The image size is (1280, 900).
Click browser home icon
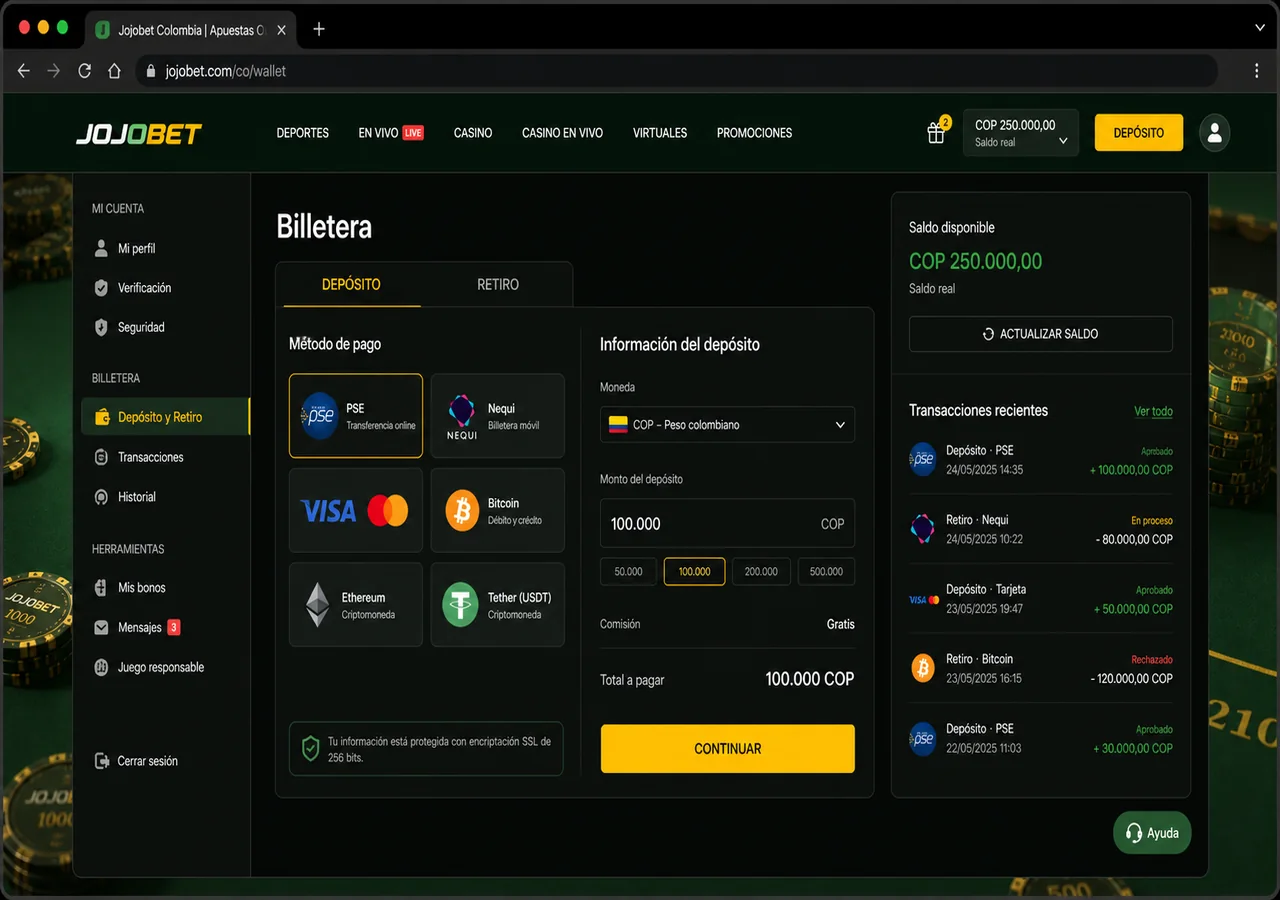click(x=114, y=71)
